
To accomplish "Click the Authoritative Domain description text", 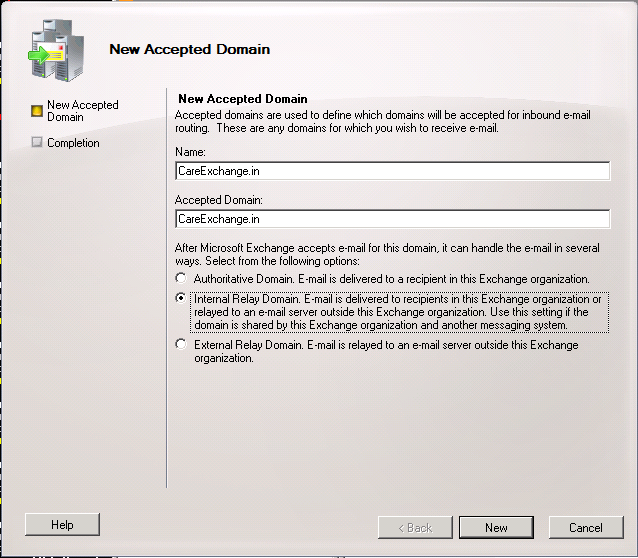I will (x=391, y=279).
